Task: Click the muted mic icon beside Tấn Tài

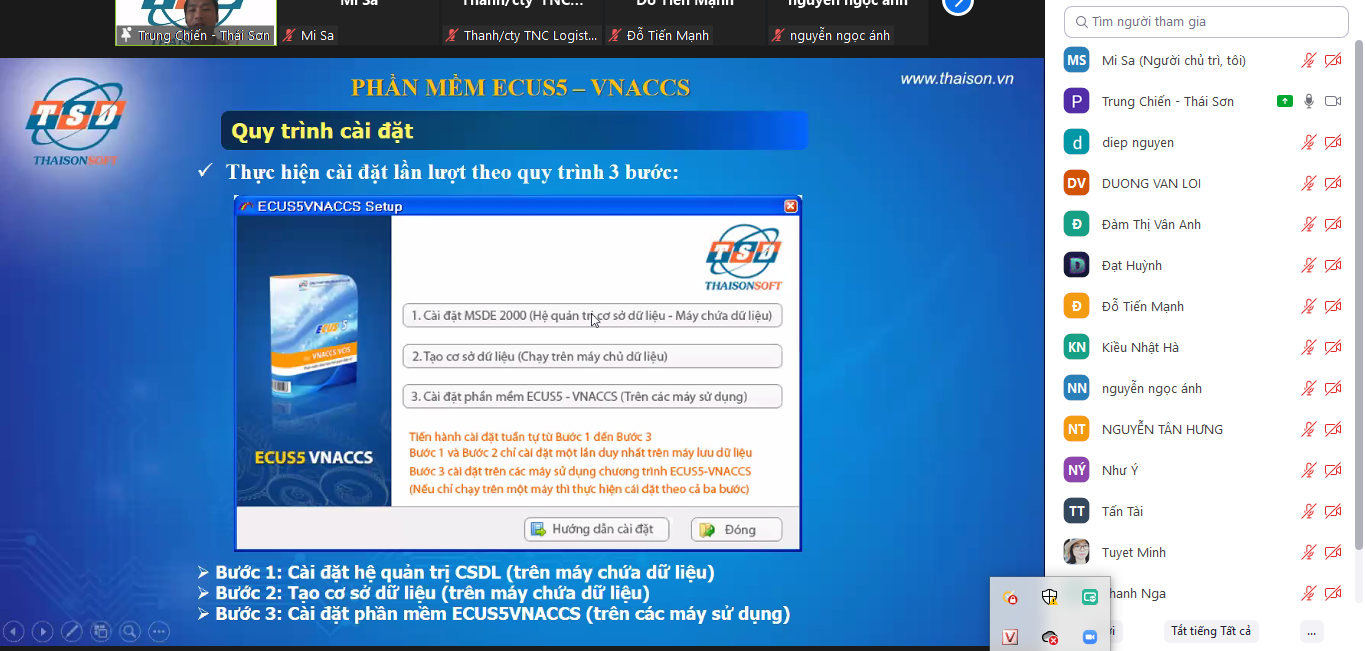Action: click(x=1308, y=512)
